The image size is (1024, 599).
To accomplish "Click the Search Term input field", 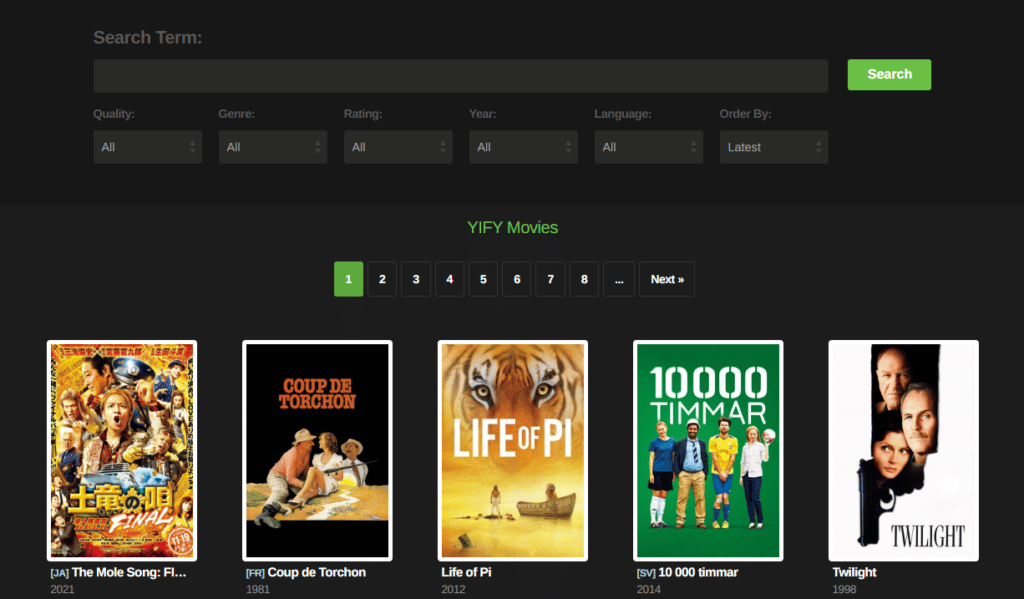I will click(x=460, y=76).
